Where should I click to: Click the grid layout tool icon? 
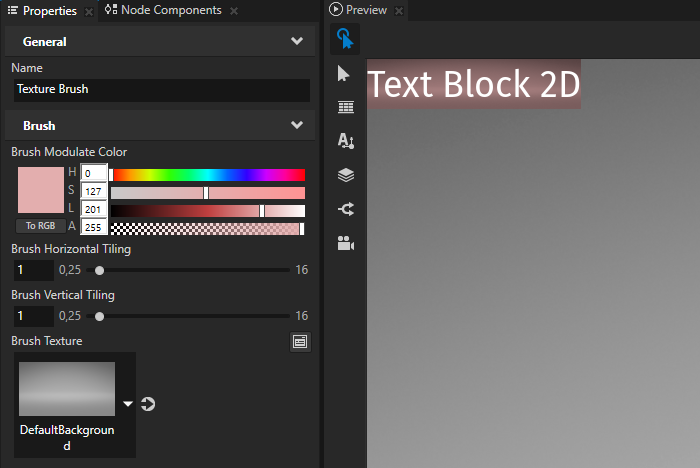[x=345, y=107]
